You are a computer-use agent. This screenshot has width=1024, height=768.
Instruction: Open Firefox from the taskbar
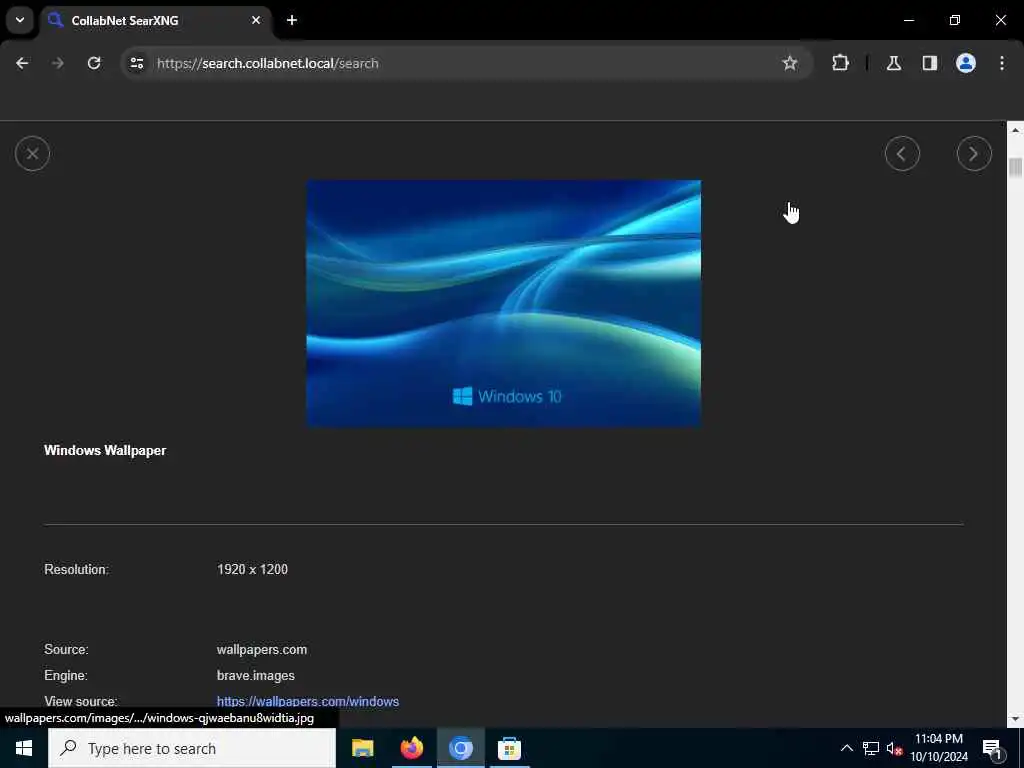[x=411, y=748]
